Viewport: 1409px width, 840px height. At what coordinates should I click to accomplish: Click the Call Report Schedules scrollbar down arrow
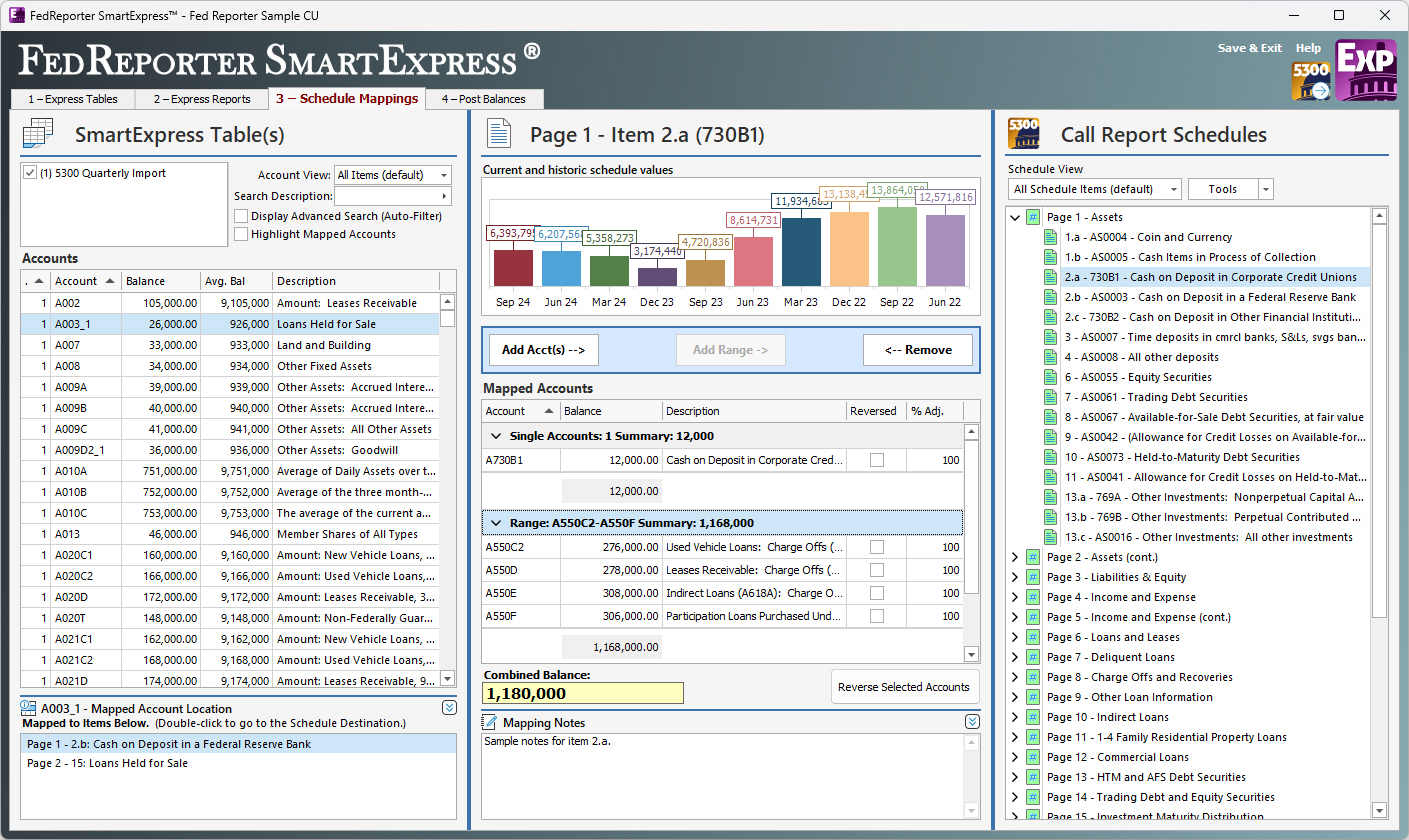[x=1380, y=809]
